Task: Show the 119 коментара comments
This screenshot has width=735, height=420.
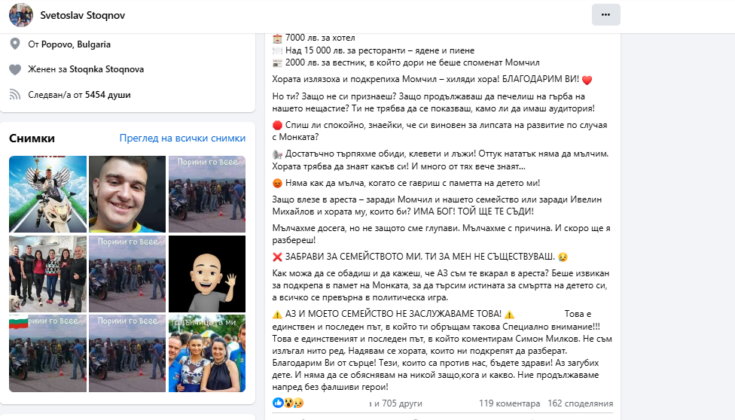Action: [x=509, y=403]
